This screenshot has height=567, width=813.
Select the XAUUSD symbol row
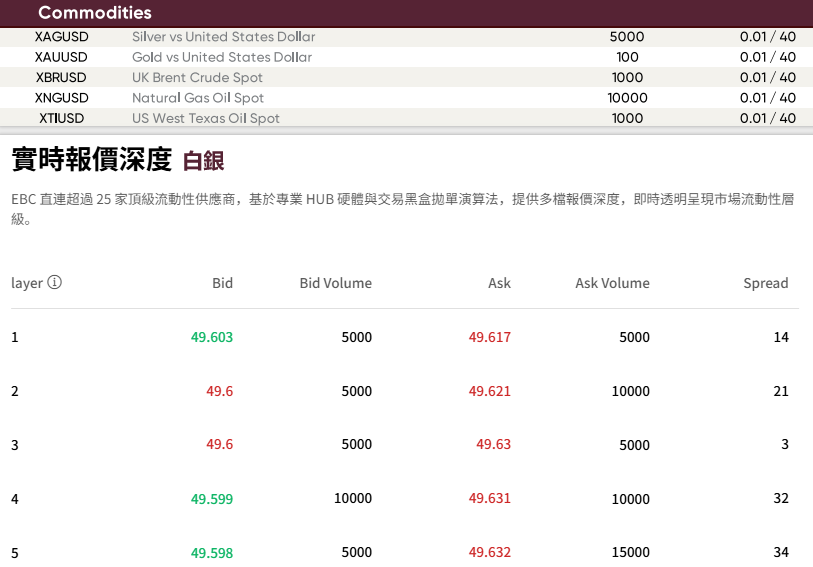(62, 57)
